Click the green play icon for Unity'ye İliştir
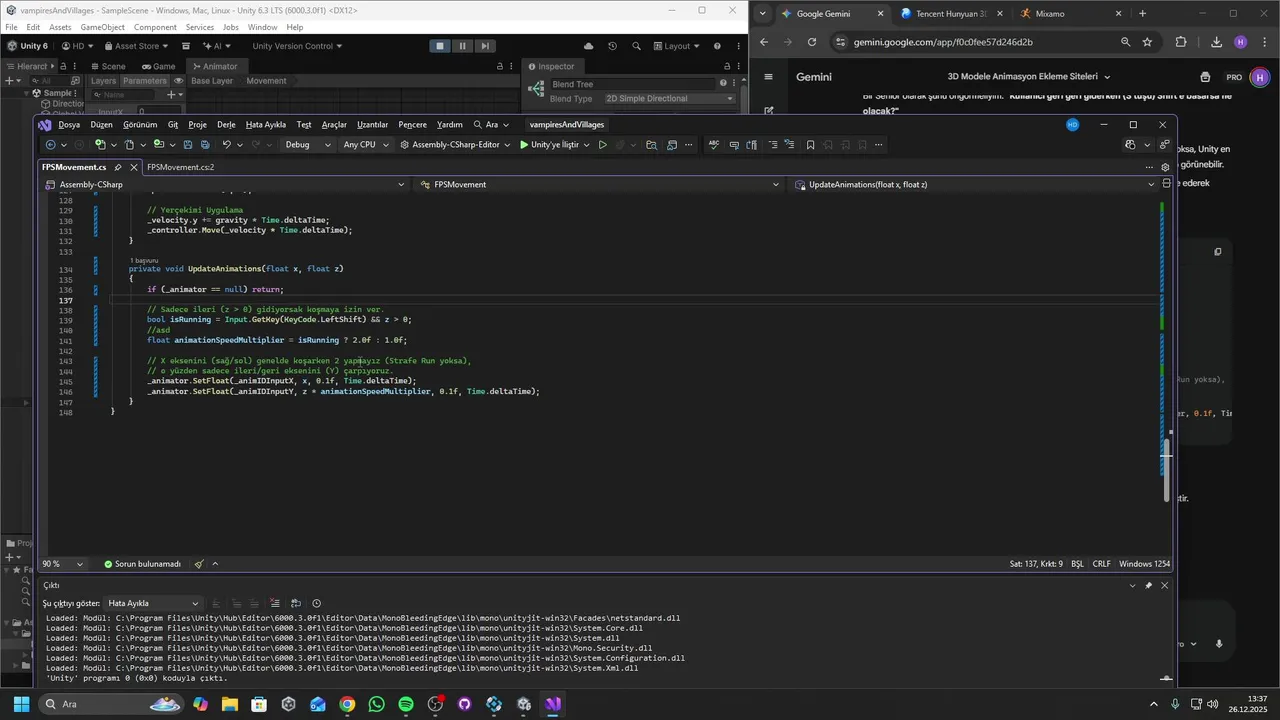 coord(524,145)
